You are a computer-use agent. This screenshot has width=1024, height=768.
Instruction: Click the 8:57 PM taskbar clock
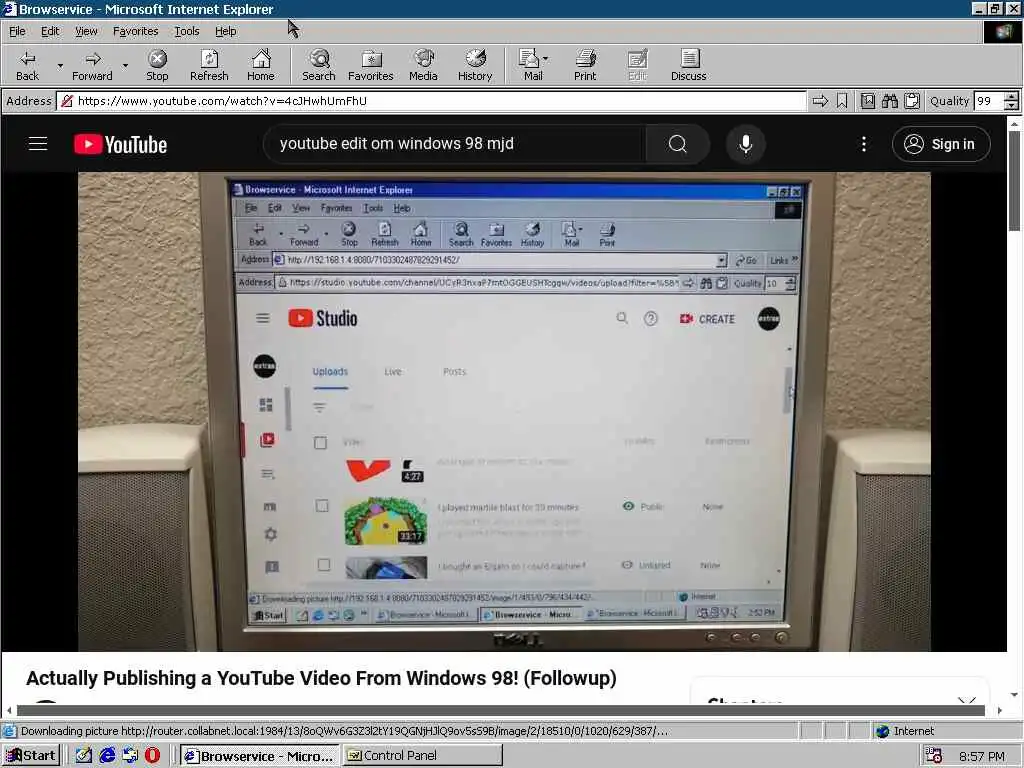coord(982,757)
